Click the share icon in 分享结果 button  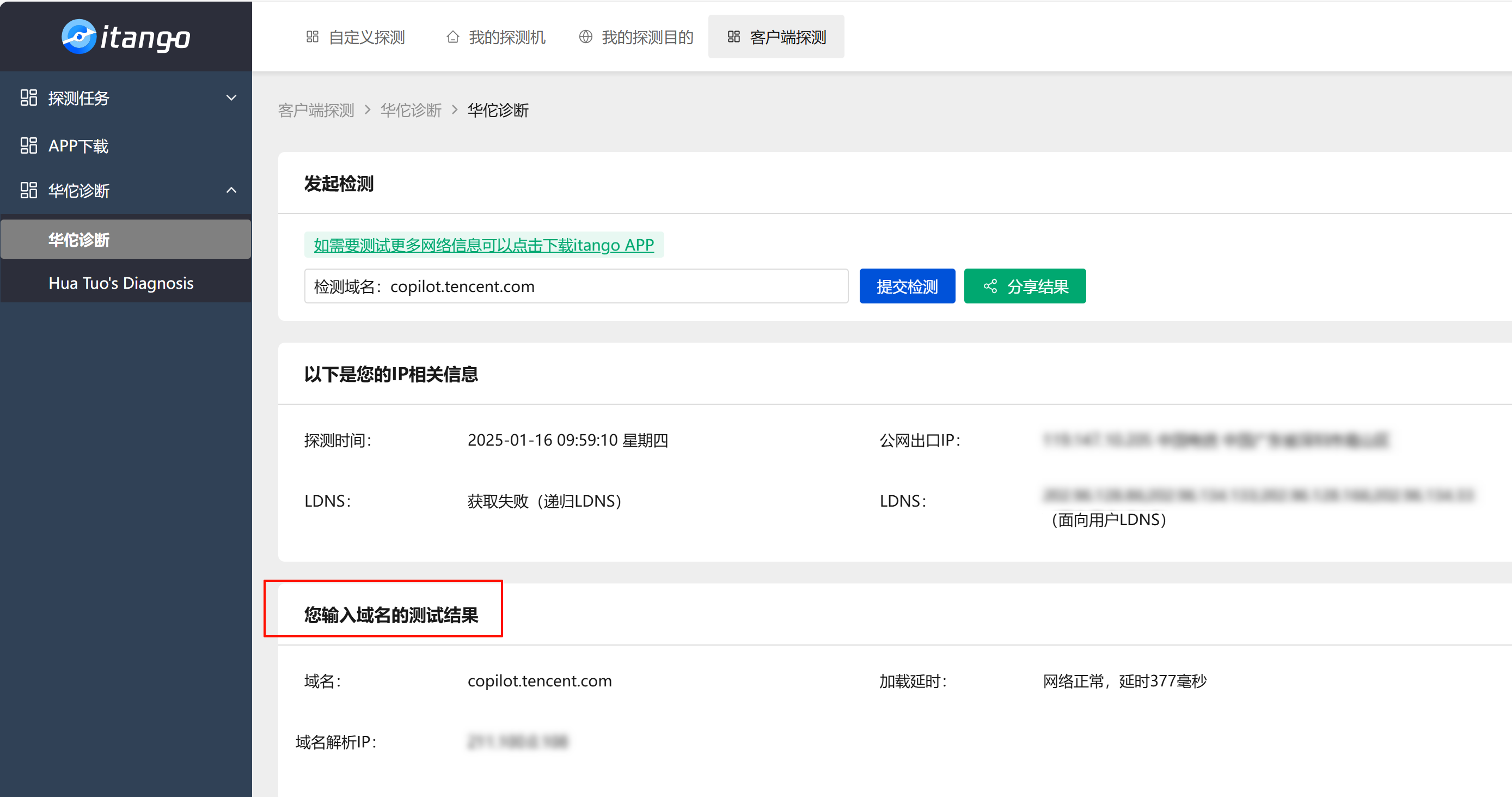(990, 286)
